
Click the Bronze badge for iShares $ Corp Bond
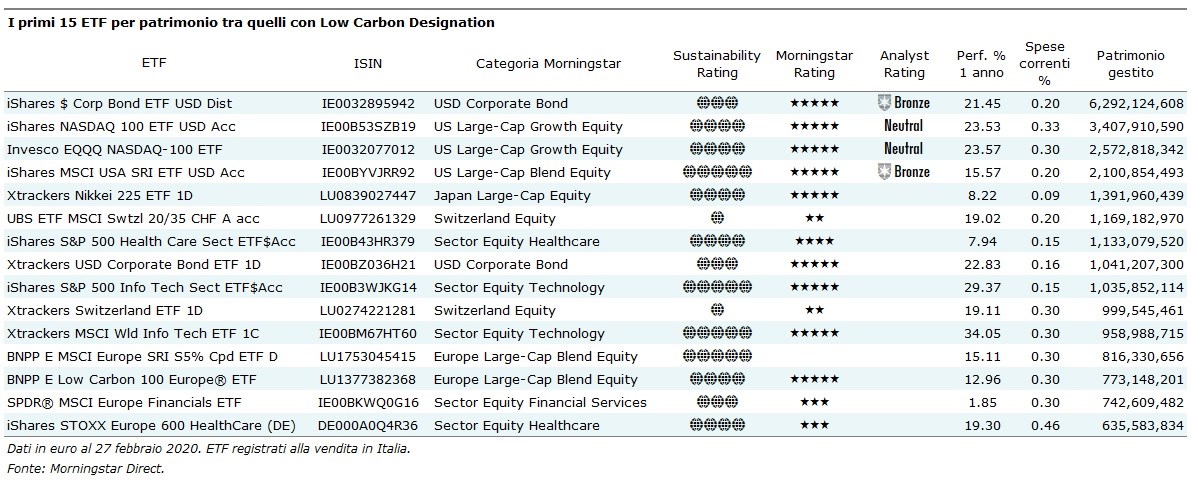click(903, 103)
